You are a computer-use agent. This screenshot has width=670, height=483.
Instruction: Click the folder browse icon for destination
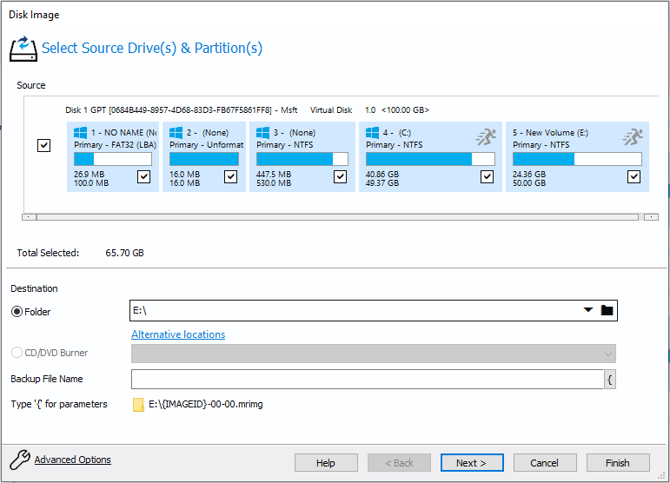pyautogui.click(x=606, y=311)
